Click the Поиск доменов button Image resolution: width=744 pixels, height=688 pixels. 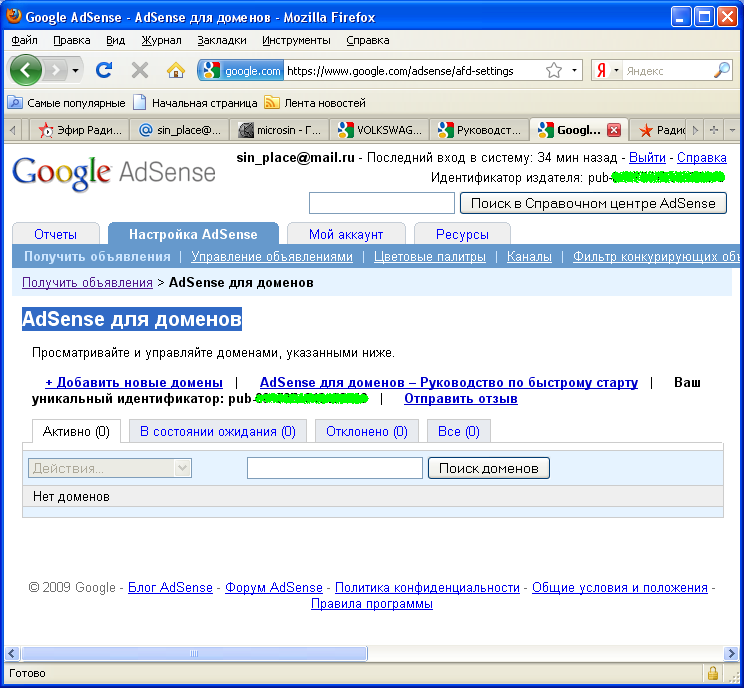click(489, 468)
